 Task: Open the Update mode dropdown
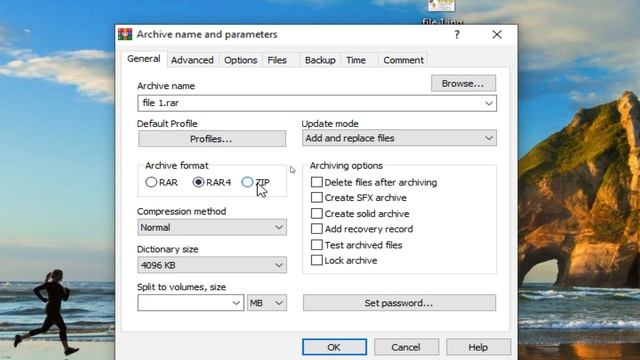(399, 138)
